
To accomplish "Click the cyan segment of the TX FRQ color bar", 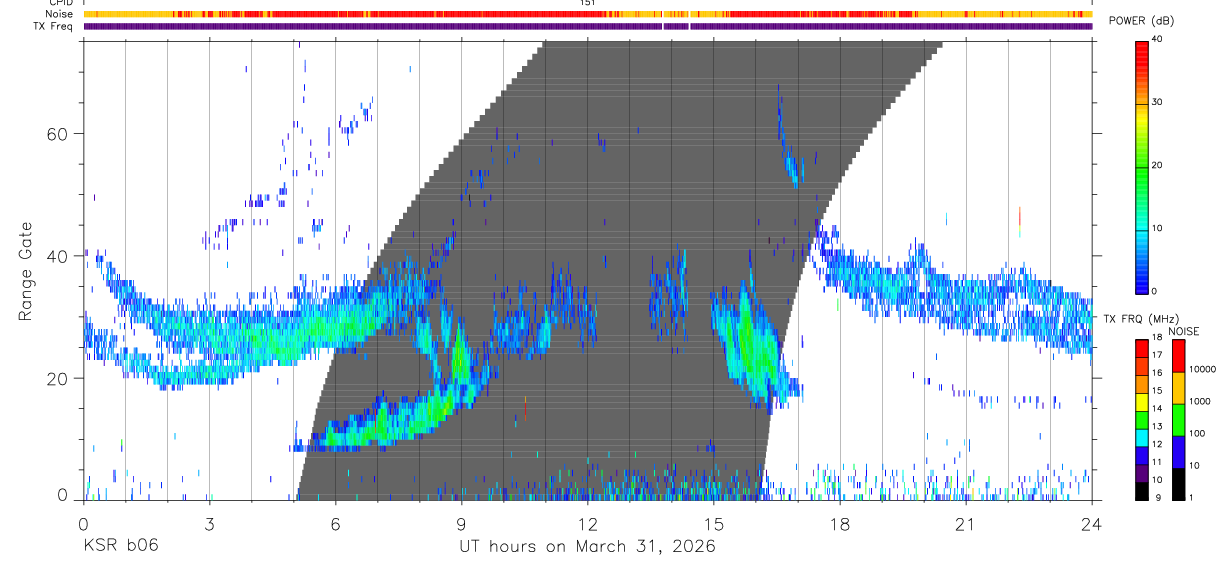I will [1142, 438].
